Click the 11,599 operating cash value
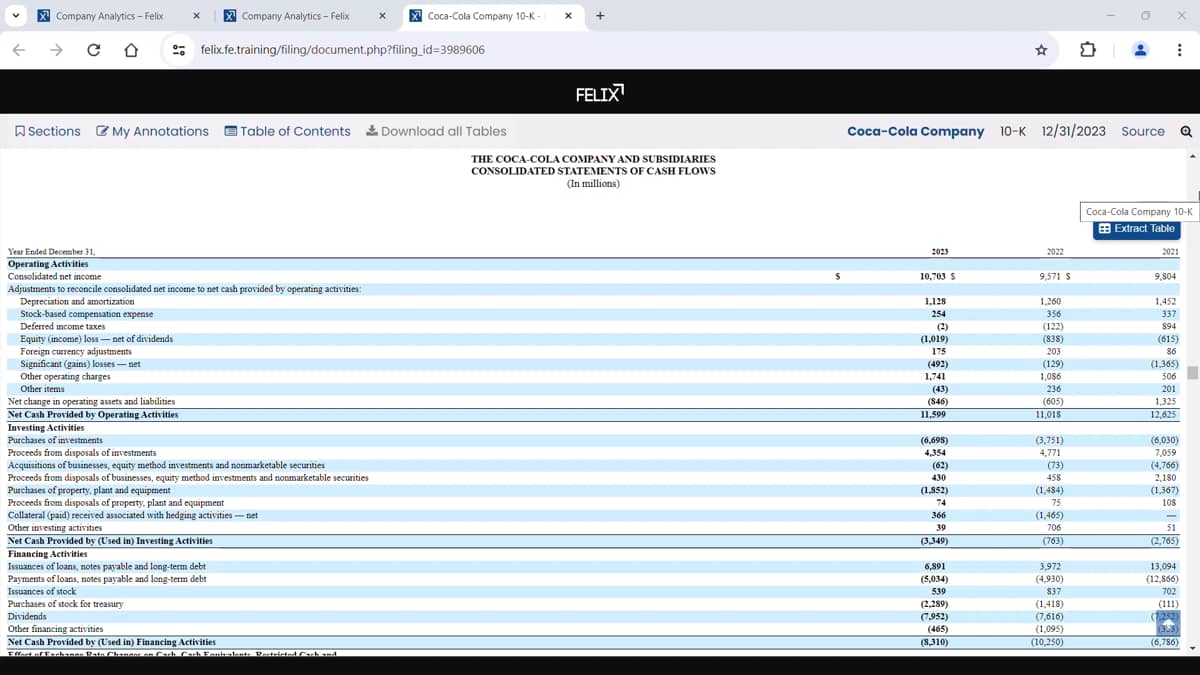 pos(934,414)
